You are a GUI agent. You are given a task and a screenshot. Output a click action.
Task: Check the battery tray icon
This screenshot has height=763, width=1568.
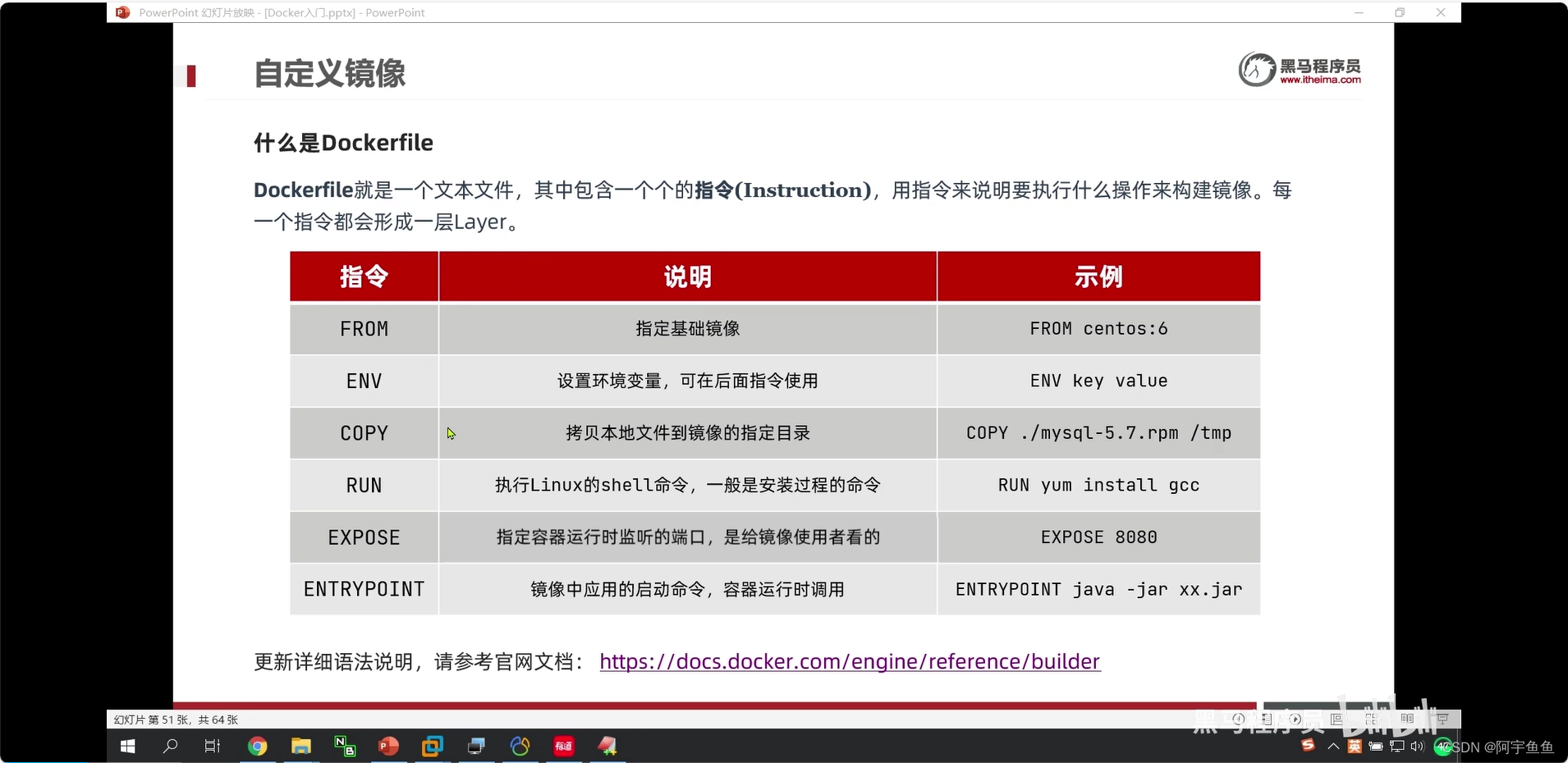click(x=1376, y=746)
